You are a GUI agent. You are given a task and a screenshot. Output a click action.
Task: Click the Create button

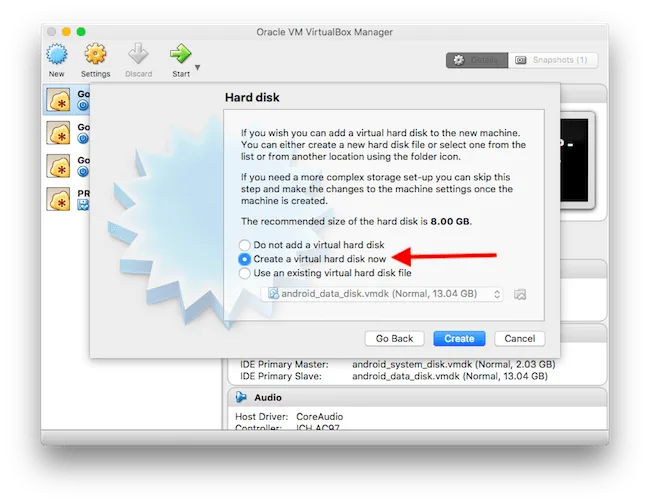pos(459,339)
